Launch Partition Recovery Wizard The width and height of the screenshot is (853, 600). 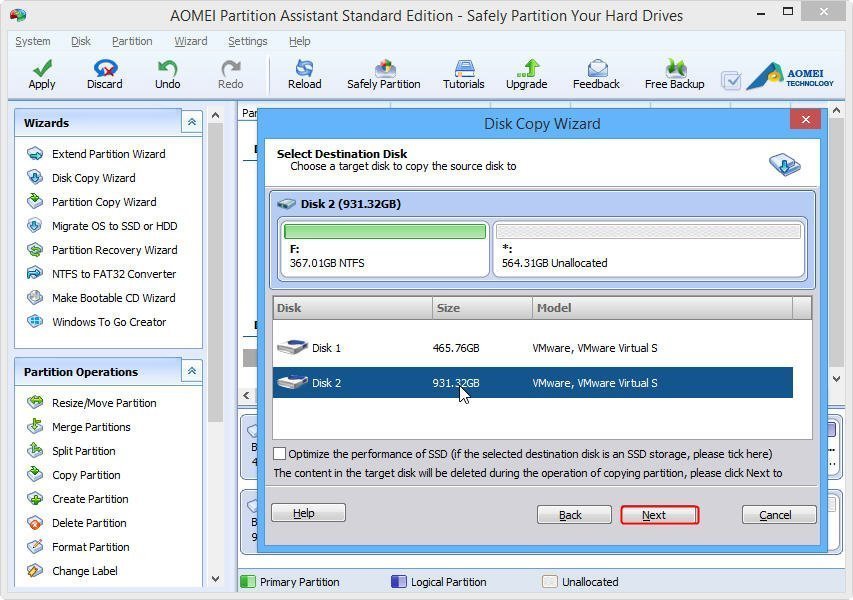click(x=102, y=250)
